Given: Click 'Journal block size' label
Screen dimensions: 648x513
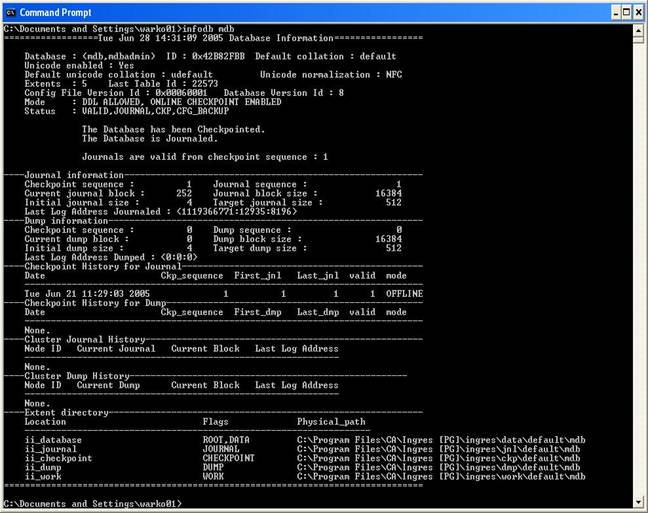Looking at the screenshot, I should coord(265,193).
